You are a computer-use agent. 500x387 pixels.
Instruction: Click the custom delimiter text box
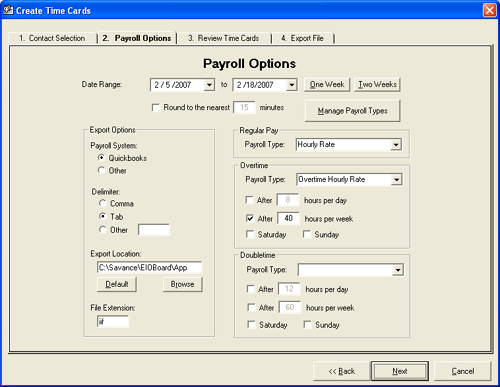click(x=154, y=230)
